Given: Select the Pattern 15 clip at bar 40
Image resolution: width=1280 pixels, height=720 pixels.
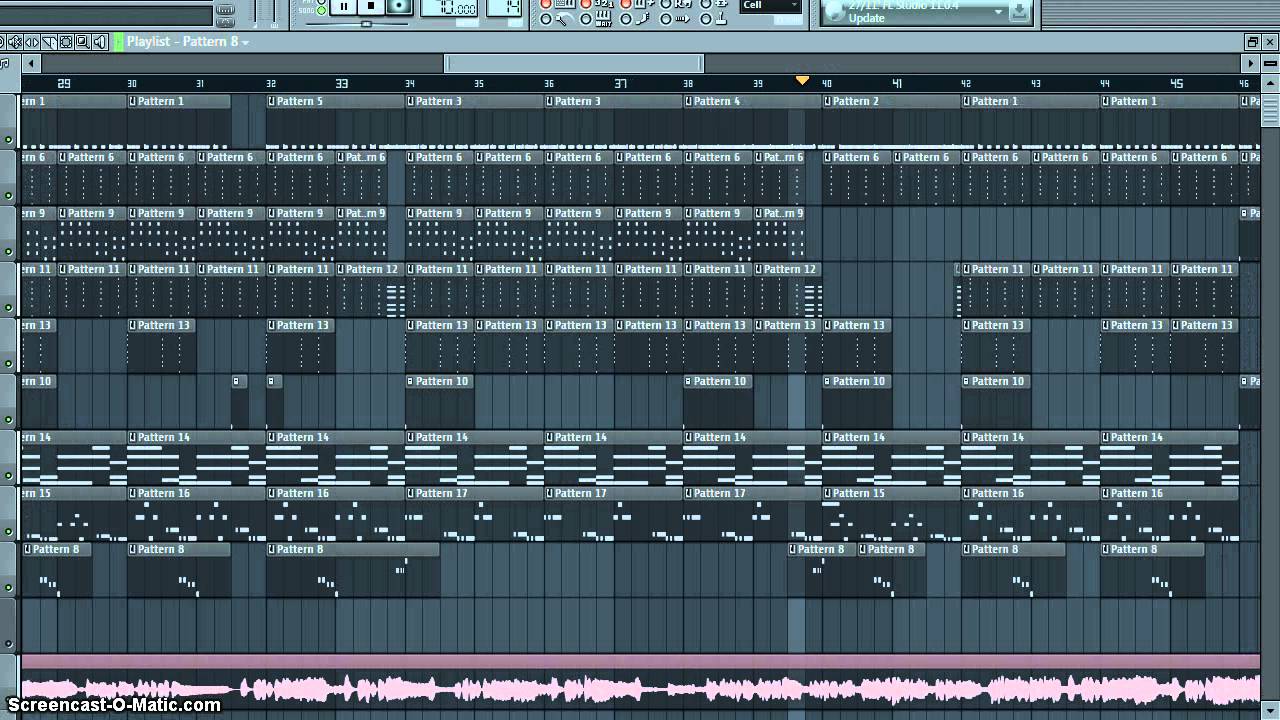Looking at the screenshot, I should click(857, 493).
